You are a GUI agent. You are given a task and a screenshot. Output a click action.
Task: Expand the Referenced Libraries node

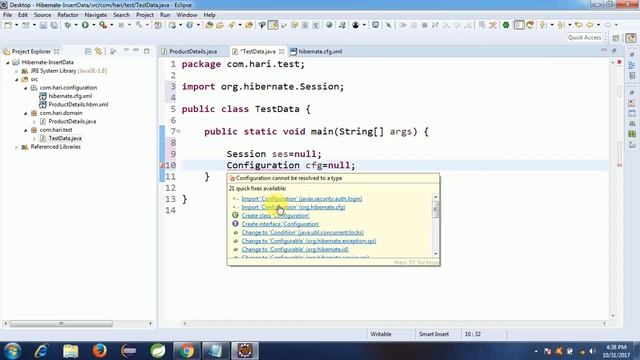tap(17, 147)
